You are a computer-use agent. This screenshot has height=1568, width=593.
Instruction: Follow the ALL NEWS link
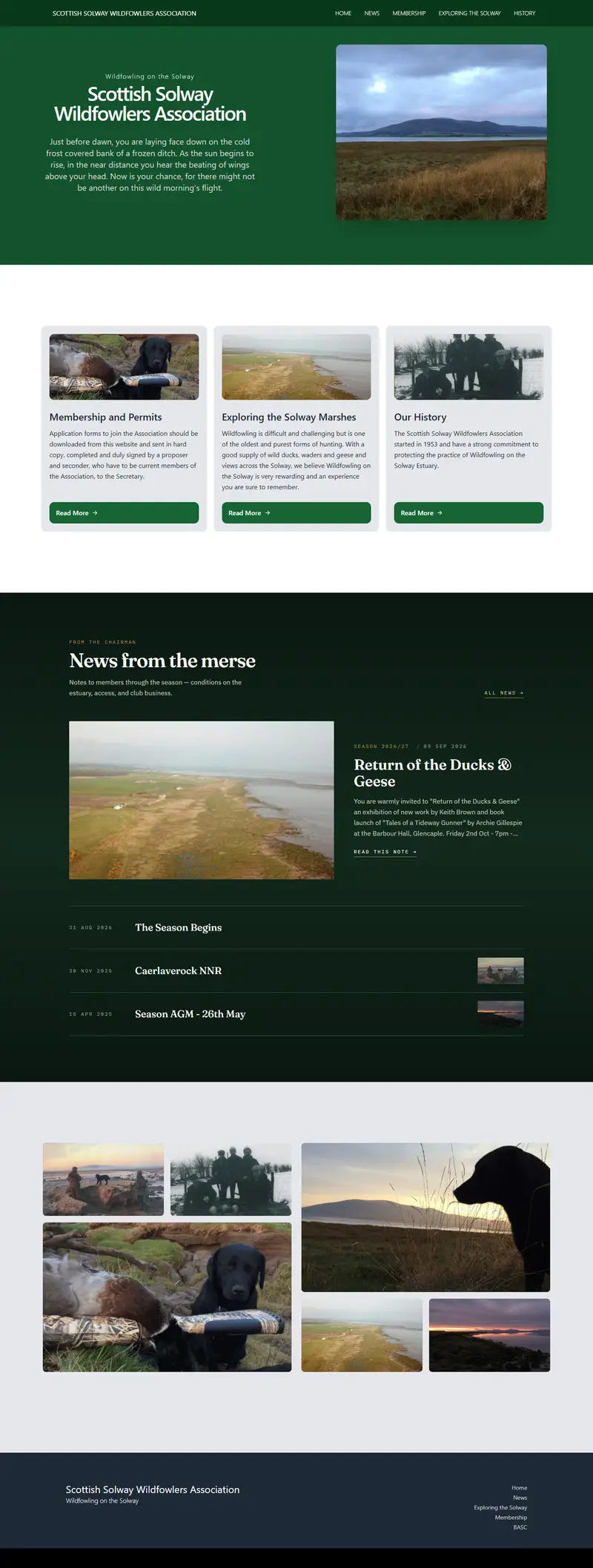click(x=504, y=693)
